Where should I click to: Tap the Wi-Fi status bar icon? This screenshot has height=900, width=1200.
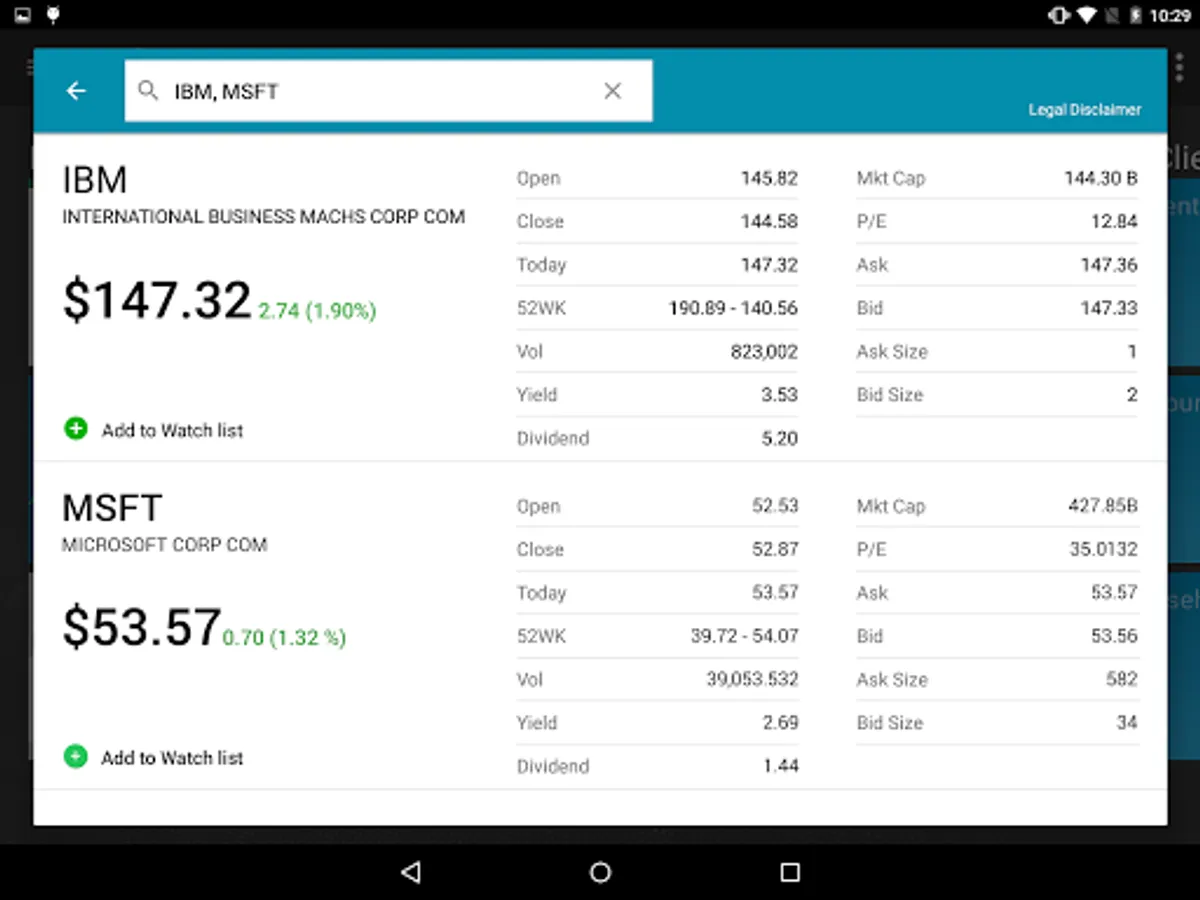[x=1087, y=15]
